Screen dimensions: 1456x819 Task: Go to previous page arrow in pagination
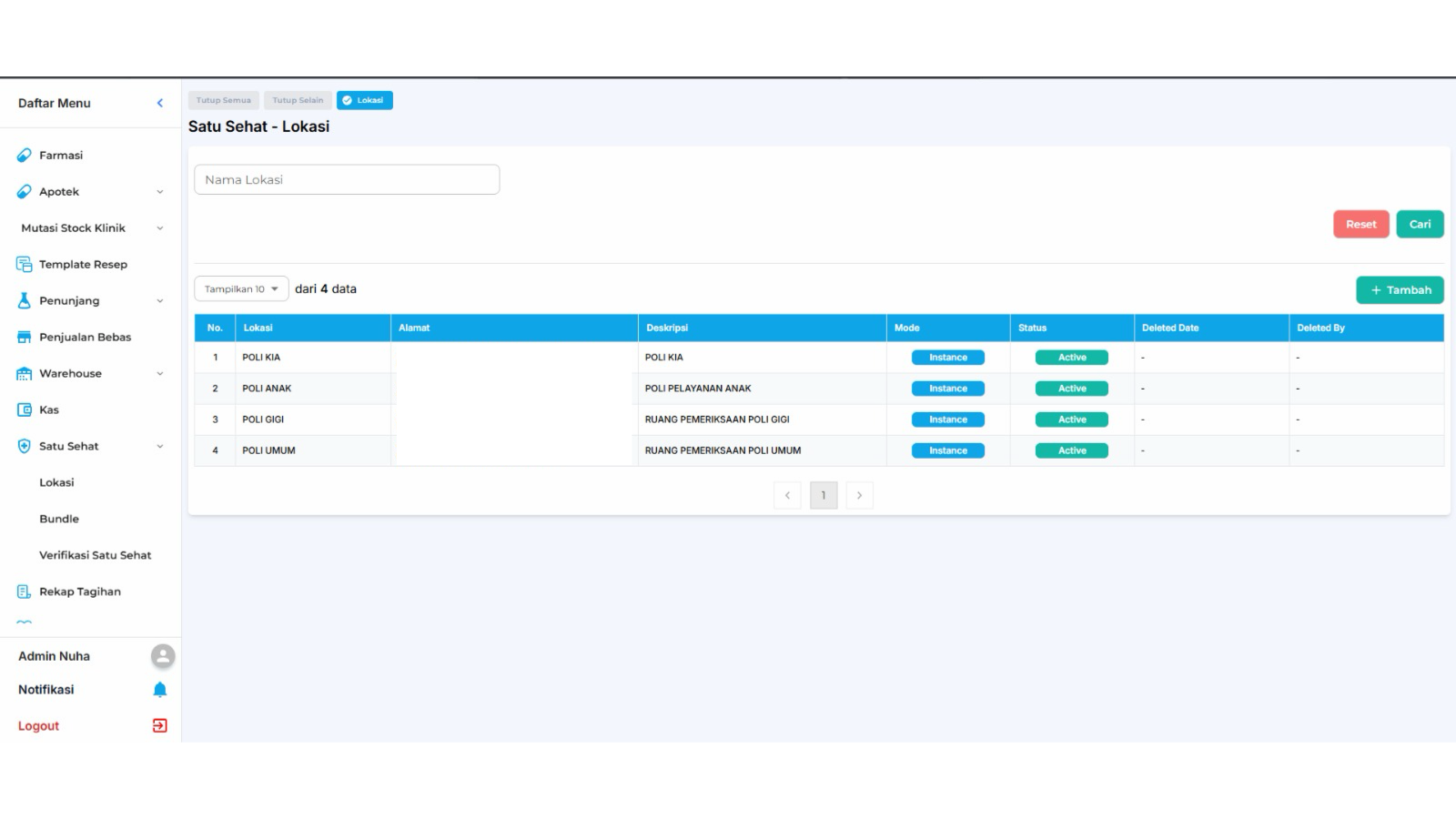(787, 496)
